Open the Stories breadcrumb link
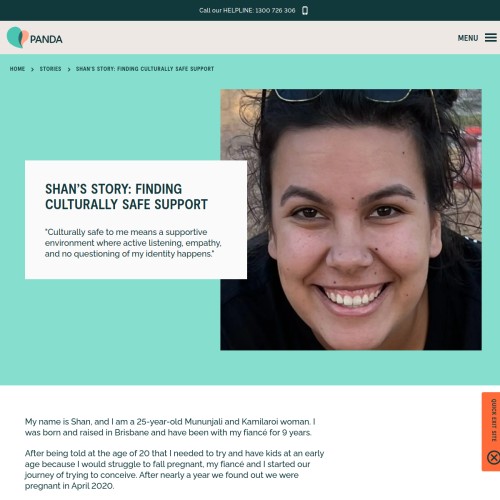500x500 pixels. [50, 69]
